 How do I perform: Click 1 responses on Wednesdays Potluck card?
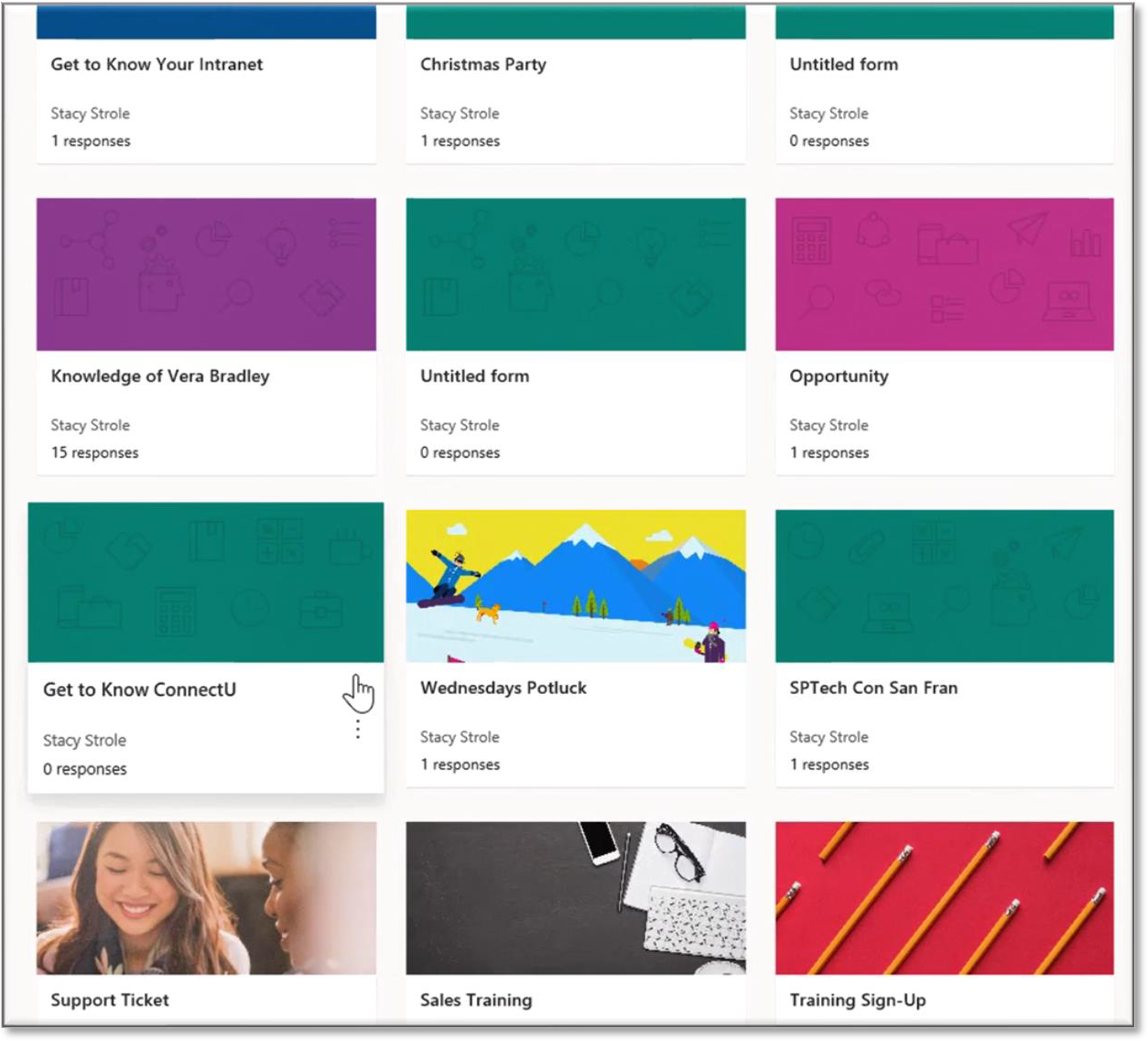tap(460, 764)
